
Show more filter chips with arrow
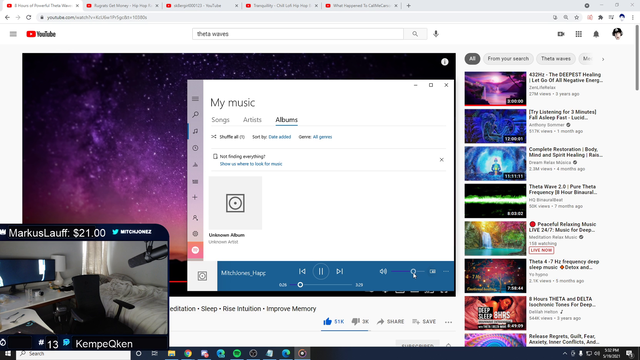click(603, 59)
